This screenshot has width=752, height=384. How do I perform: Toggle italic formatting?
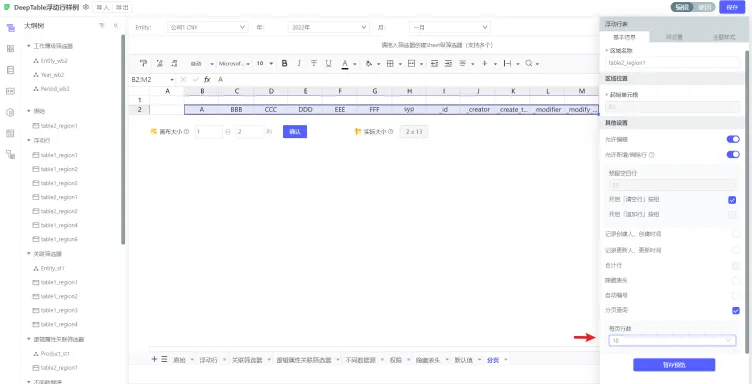(299, 63)
